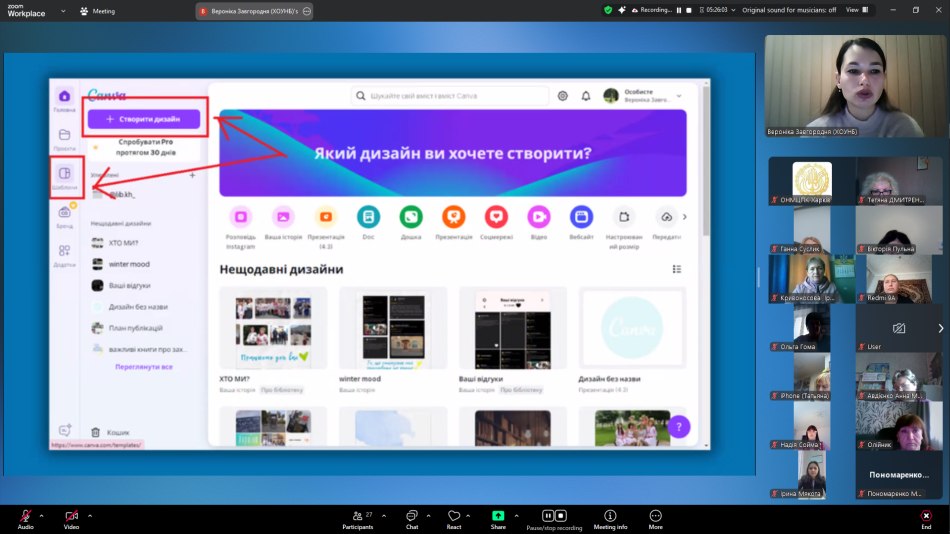Expand video options arrow beside Video
The width and height of the screenshot is (950, 534).
(90, 515)
